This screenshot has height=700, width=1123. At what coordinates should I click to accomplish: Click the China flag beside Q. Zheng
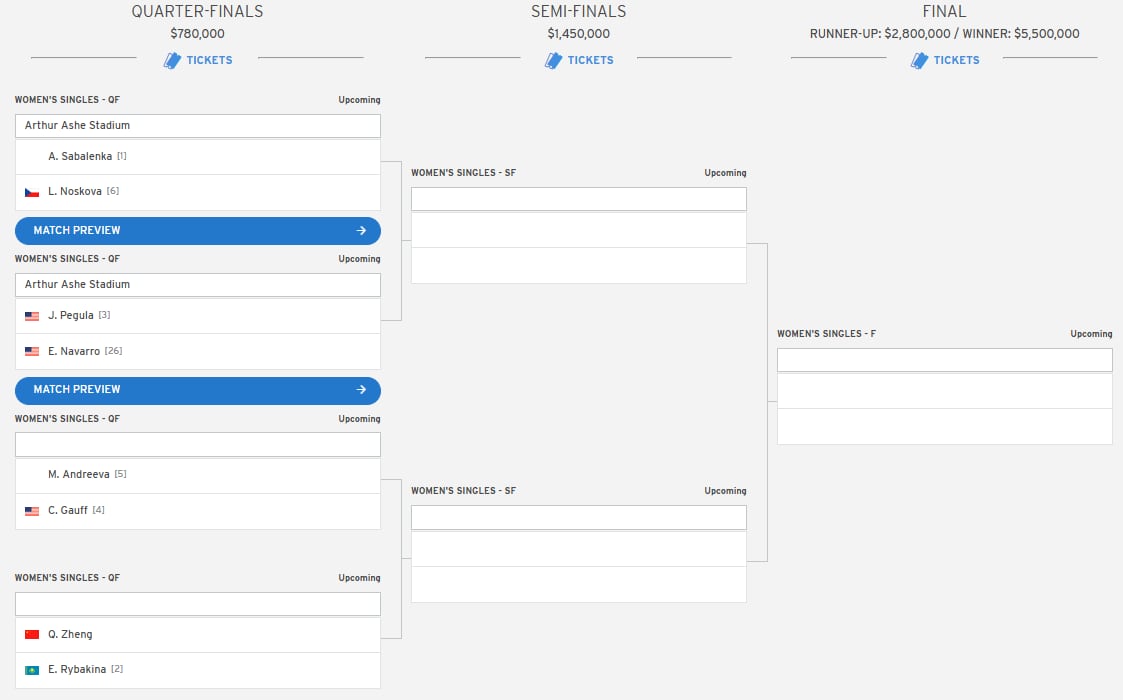[32, 635]
